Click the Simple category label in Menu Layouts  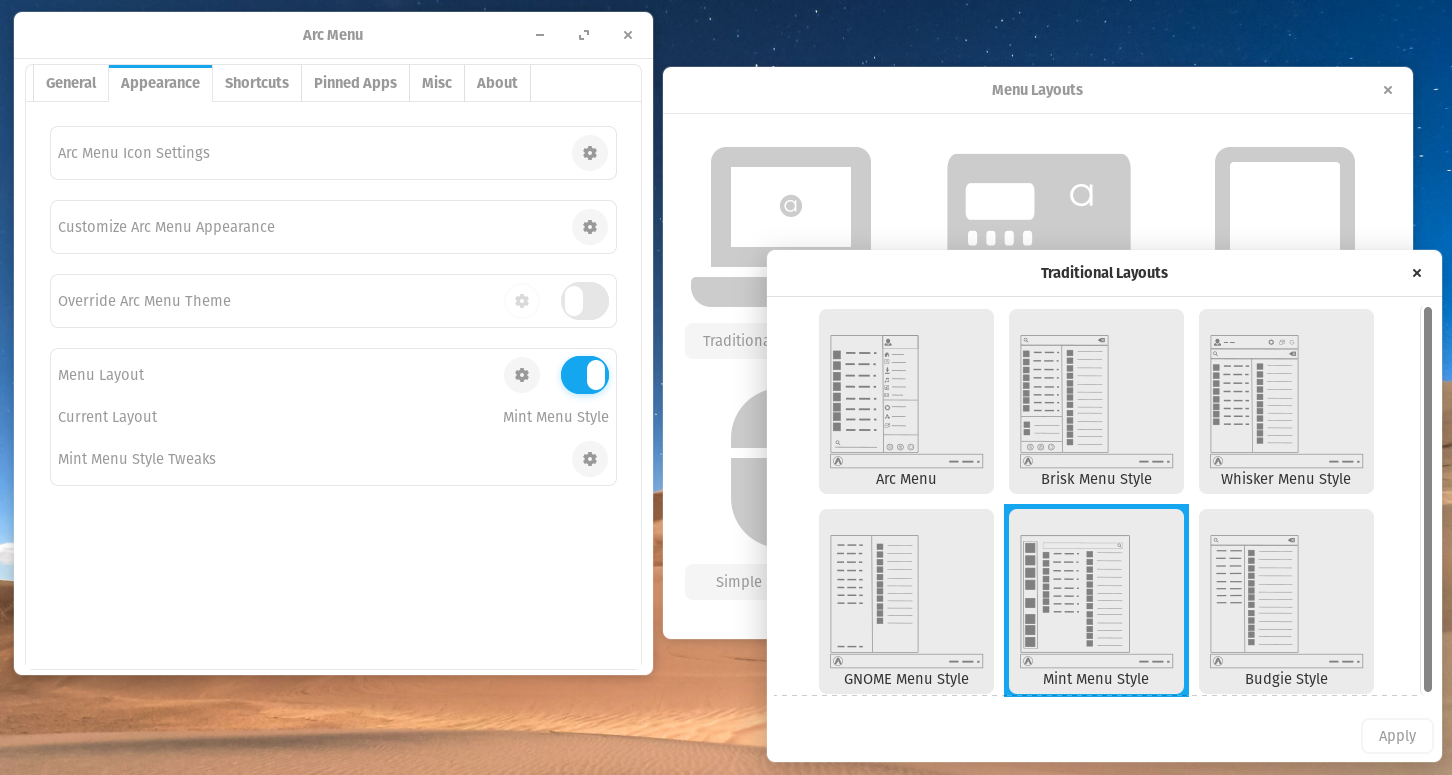pyautogui.click(x=739, y=582)
